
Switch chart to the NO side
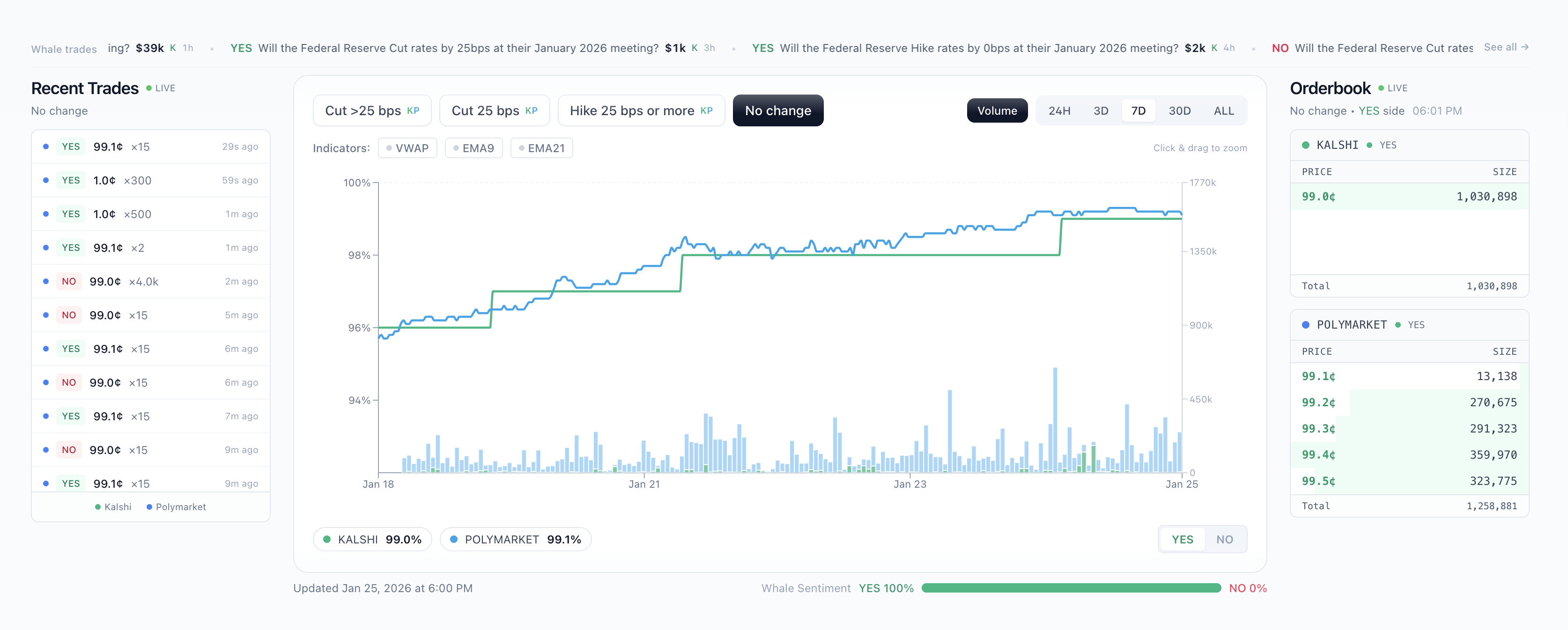(x=1224, y=539)
